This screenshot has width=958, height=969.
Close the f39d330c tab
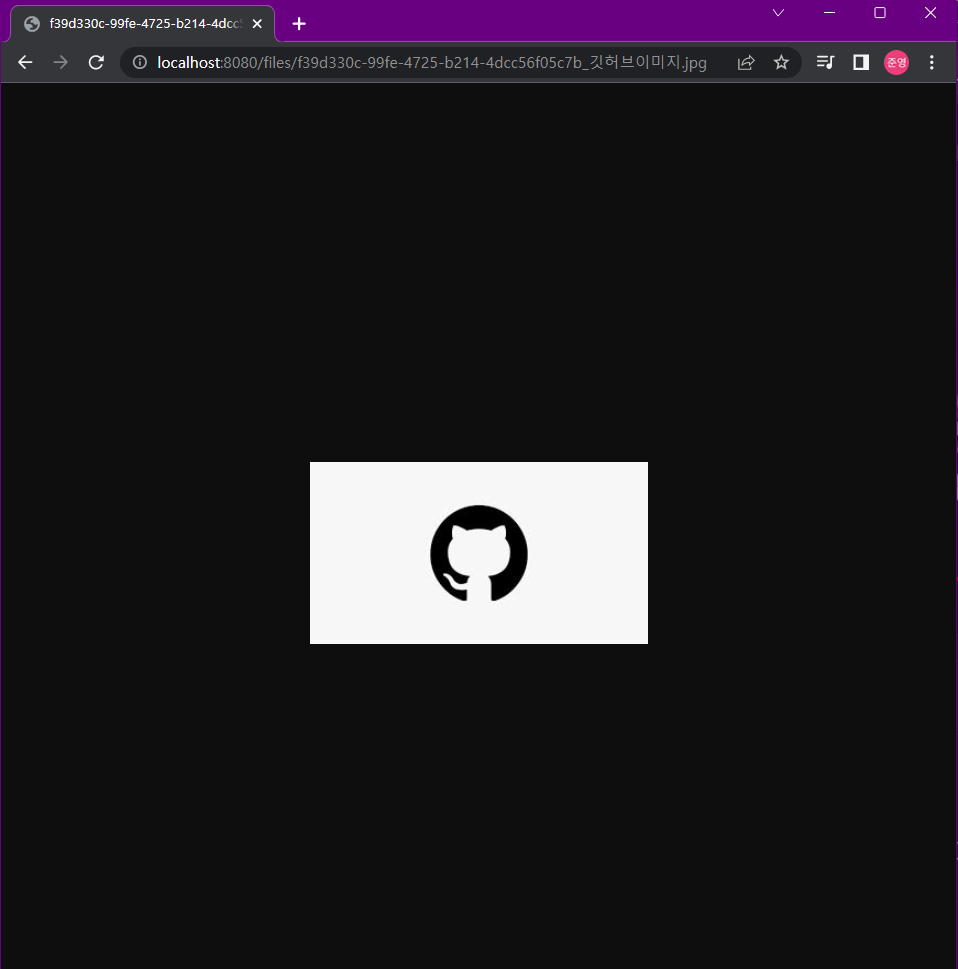tap(257, 24)
